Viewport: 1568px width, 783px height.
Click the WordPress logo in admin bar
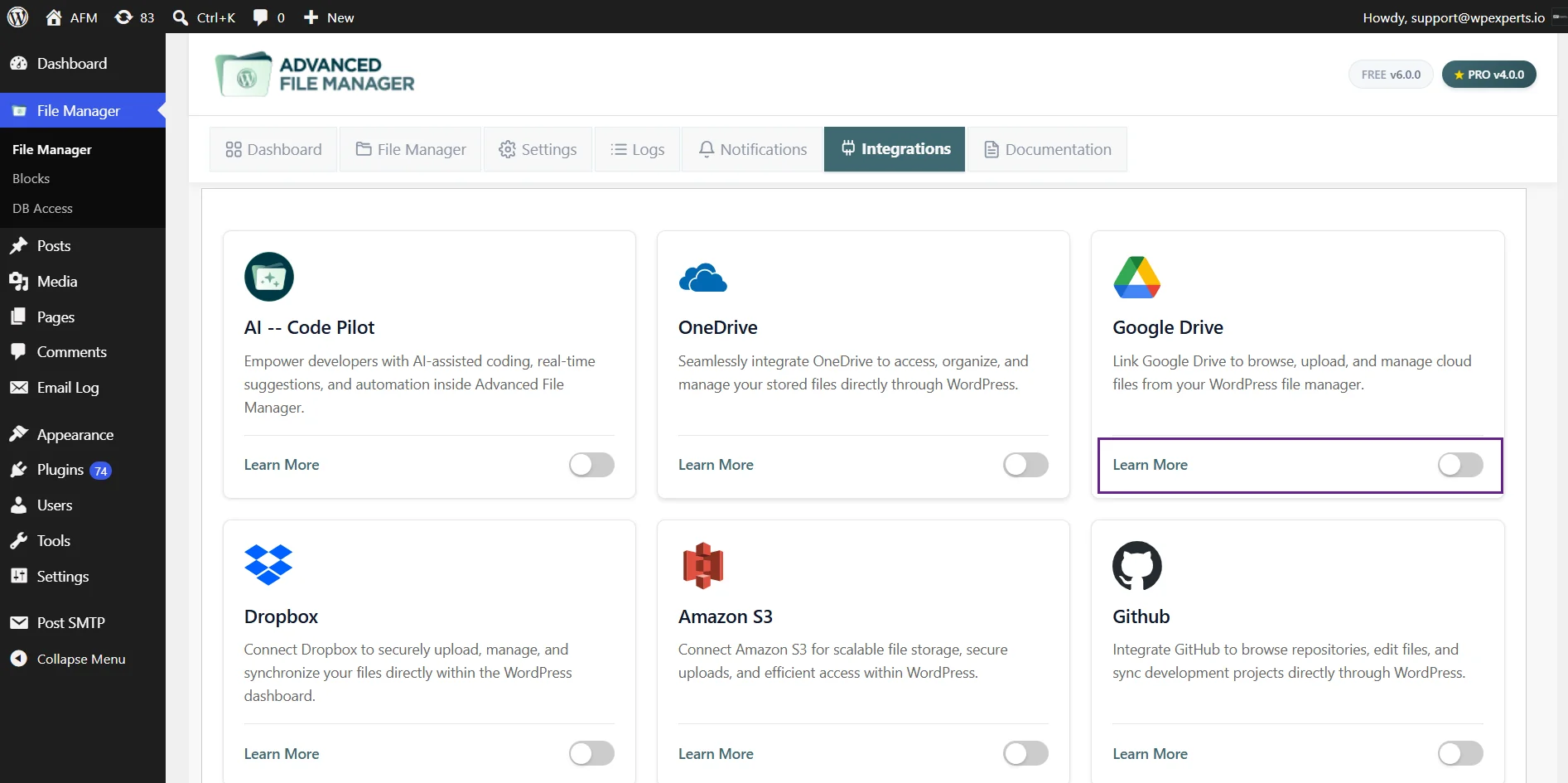pyautogui.click(x=17, y=17)
